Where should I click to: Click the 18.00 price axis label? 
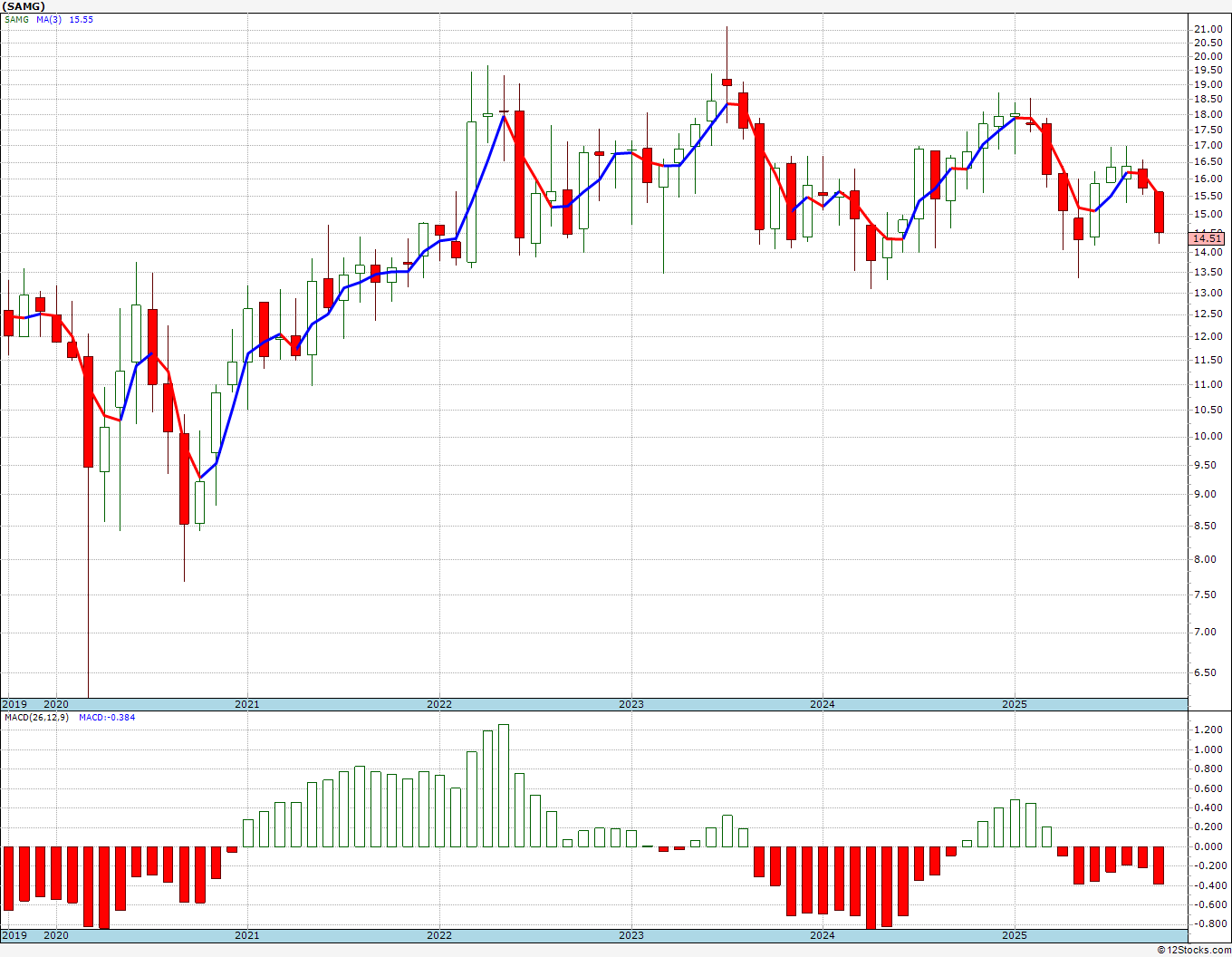1208,115
